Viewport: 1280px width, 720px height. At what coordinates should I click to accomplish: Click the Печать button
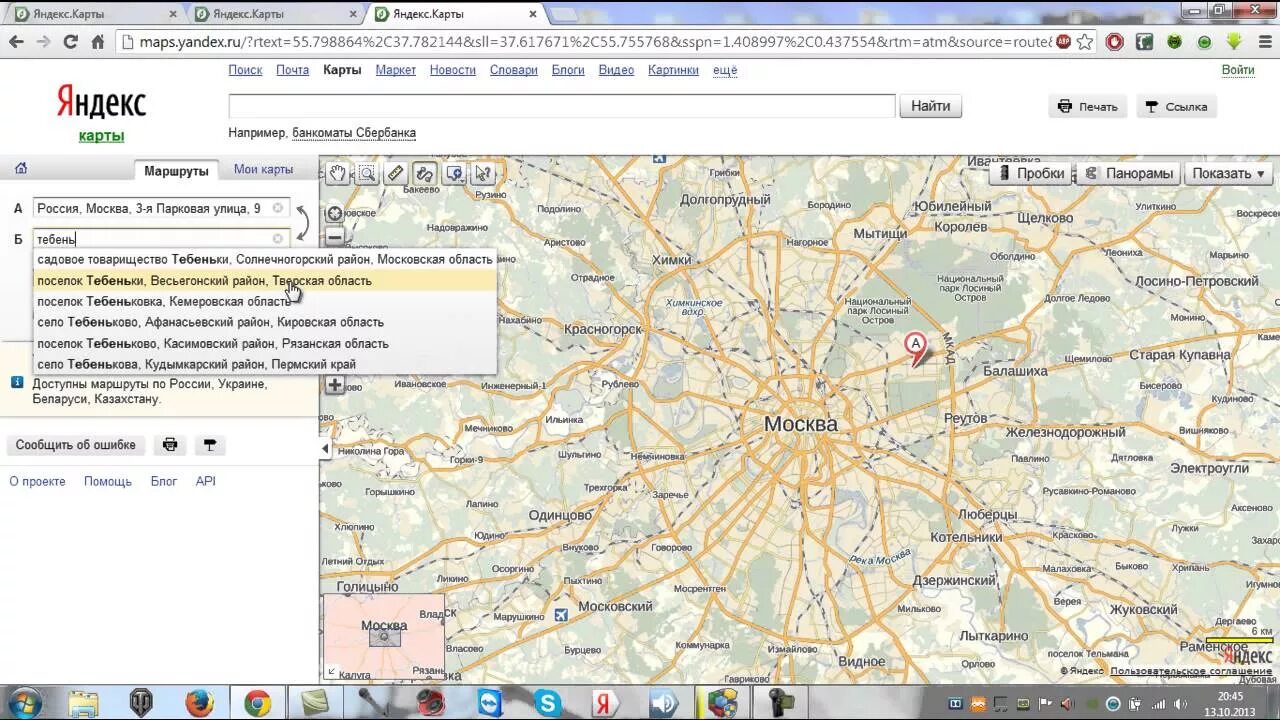pos(1088,107)
